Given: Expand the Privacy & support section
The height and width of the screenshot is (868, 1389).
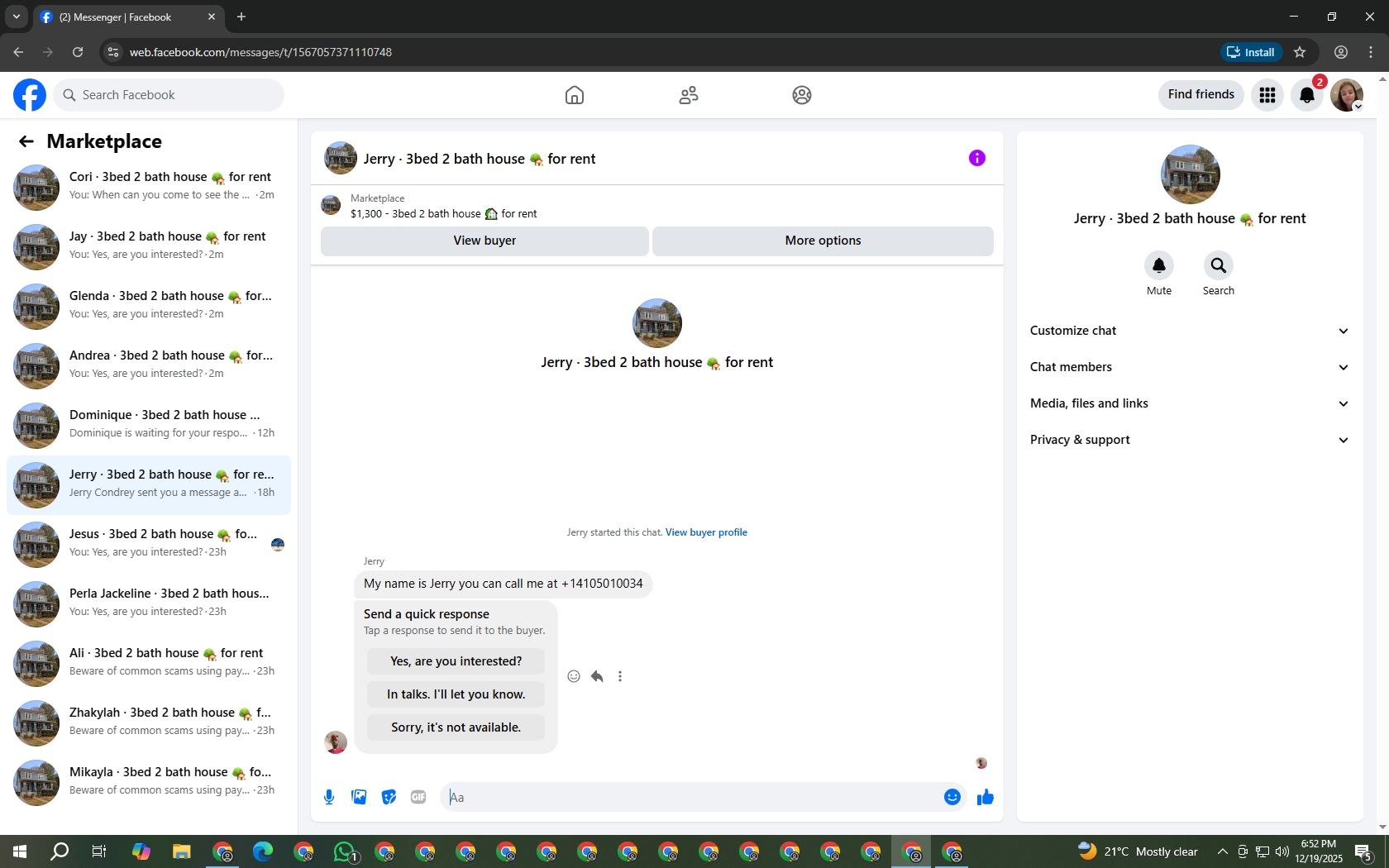Looking at the screenshot, I should (x=1190, y=440).
